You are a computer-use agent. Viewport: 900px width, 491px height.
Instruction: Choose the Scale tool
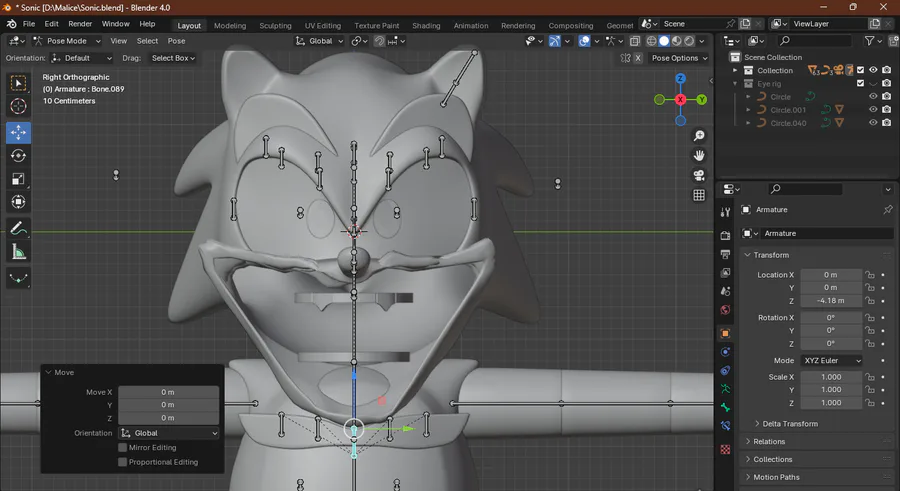(19, 180)
